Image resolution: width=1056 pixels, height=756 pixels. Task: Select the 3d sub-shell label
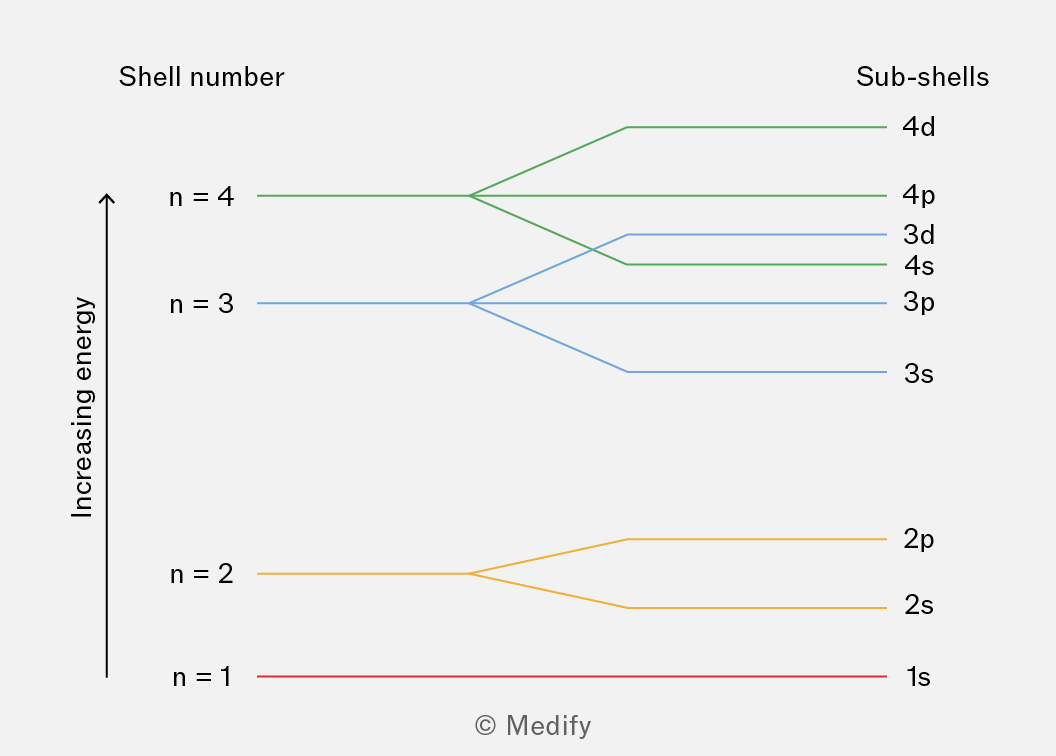point(918,235)
